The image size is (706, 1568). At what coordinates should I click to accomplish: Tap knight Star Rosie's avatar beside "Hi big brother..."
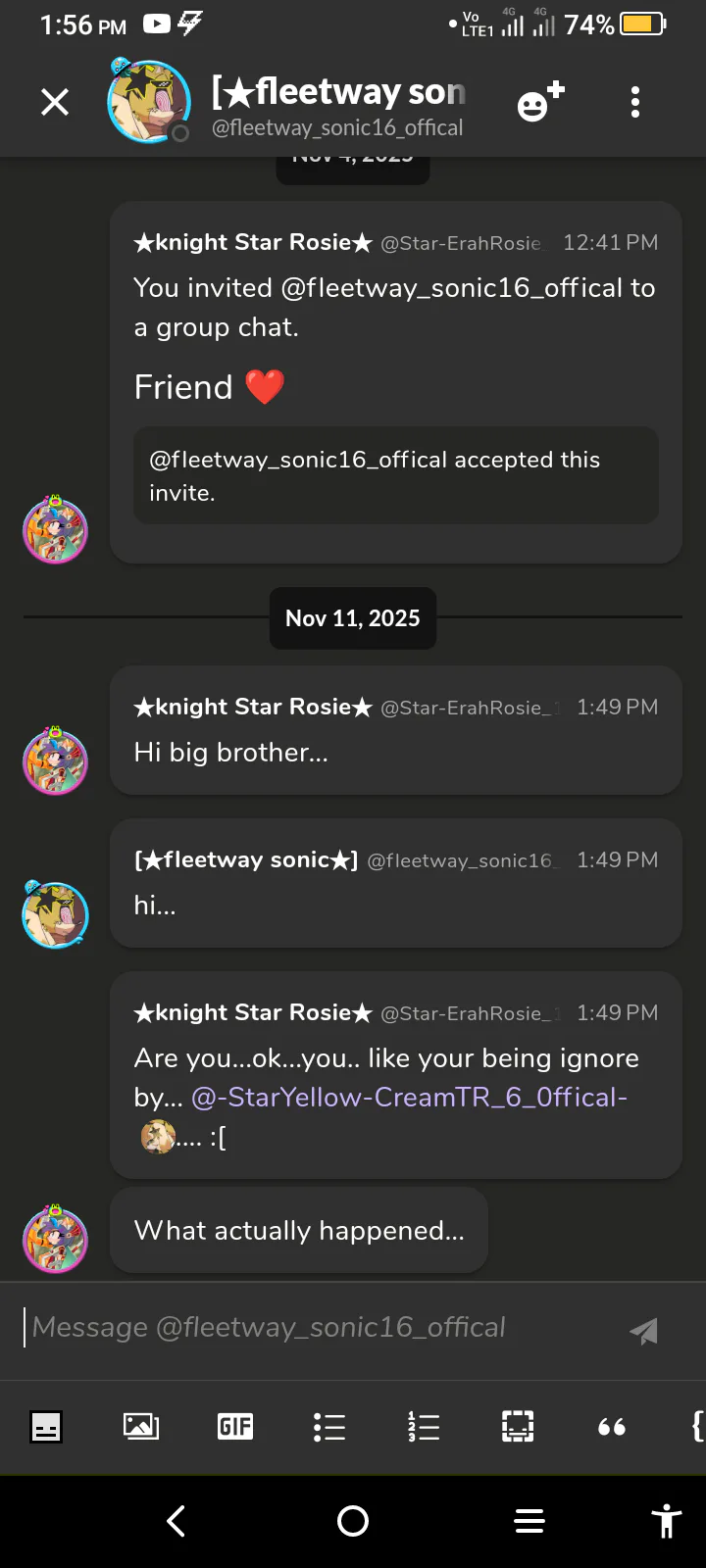pyautogui.click(x=55, y=761)
